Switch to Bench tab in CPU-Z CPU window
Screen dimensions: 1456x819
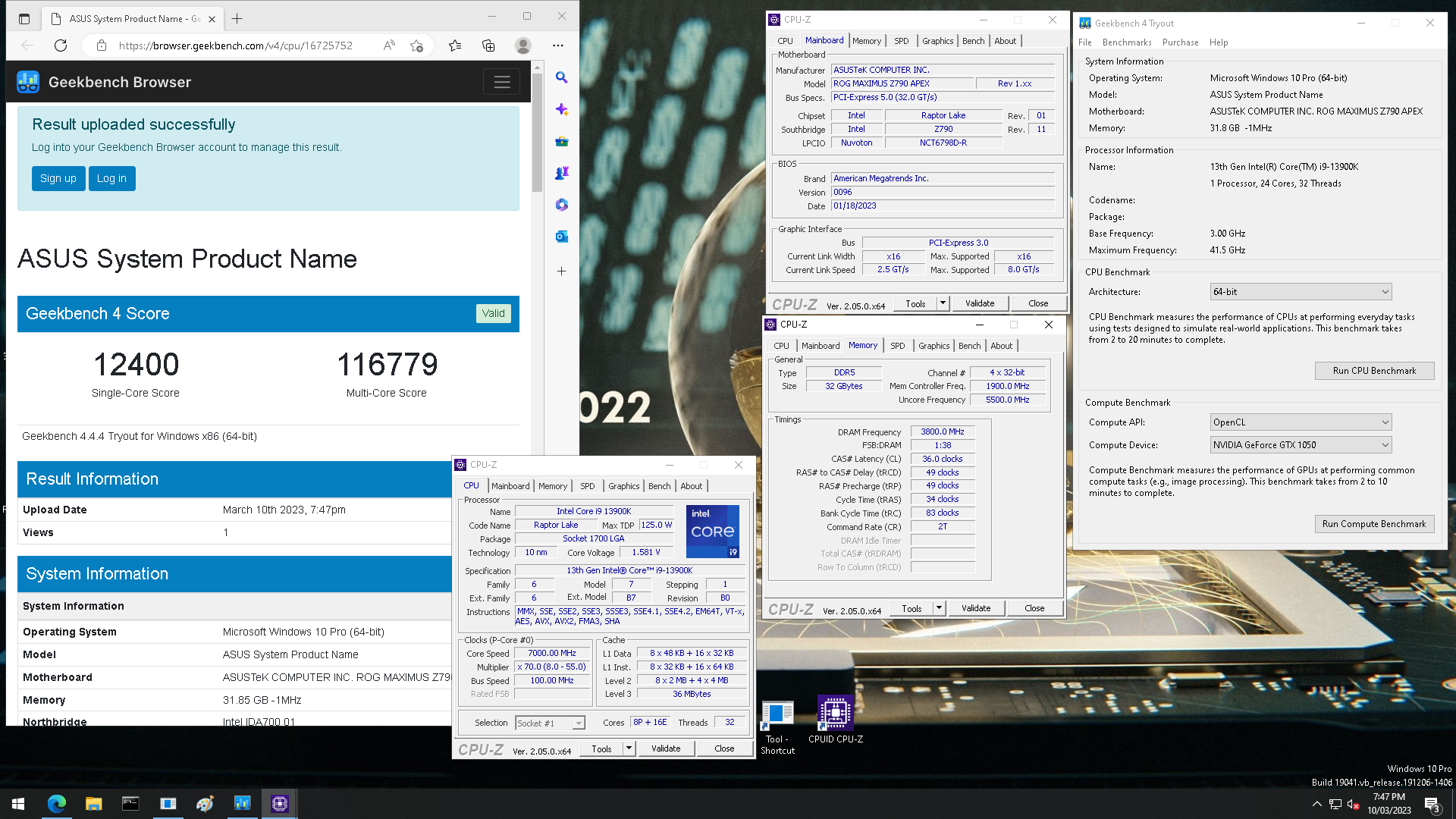[x=659, y=486]
